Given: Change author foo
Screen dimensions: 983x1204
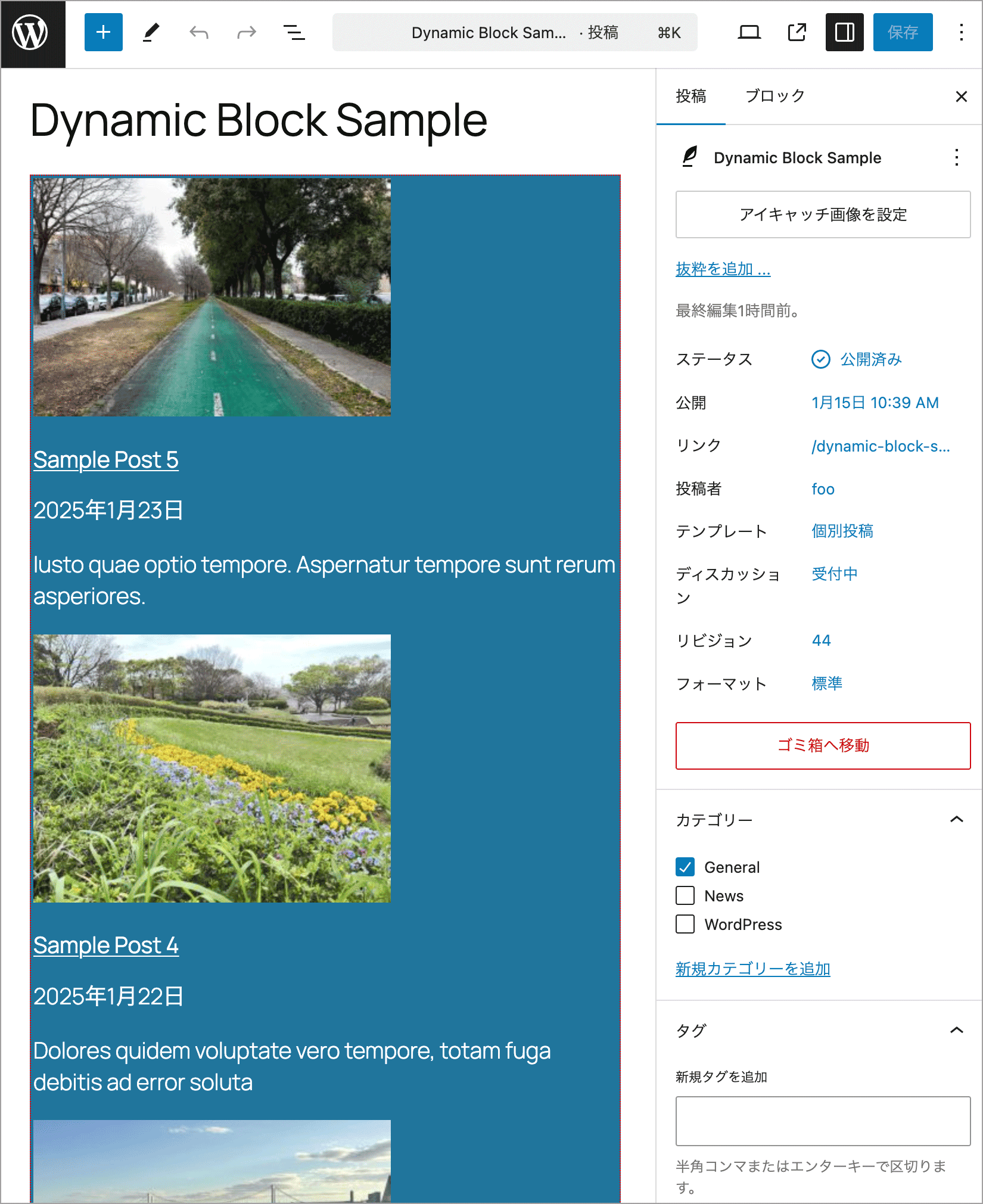Looking at the screenshot, I should [823, 489].
